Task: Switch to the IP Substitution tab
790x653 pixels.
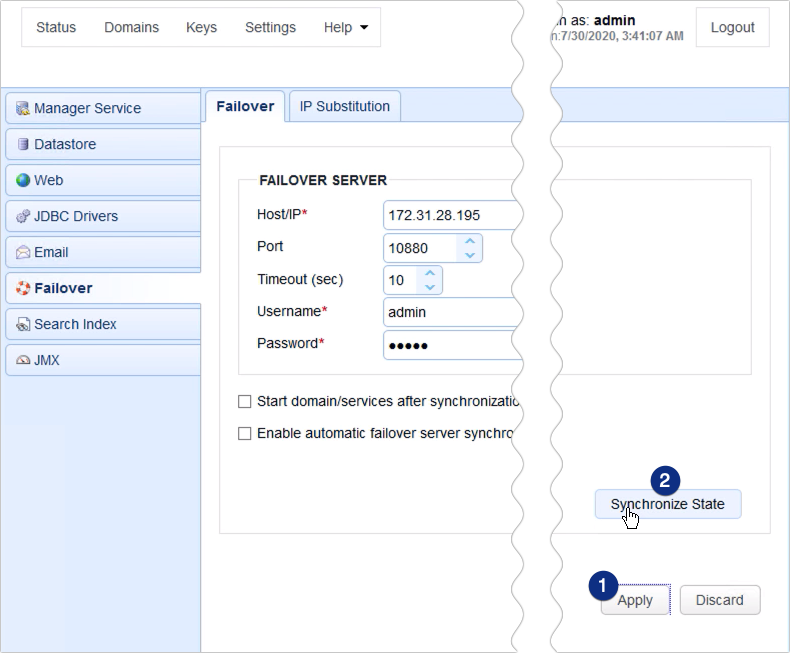Action: click(345, 106)
